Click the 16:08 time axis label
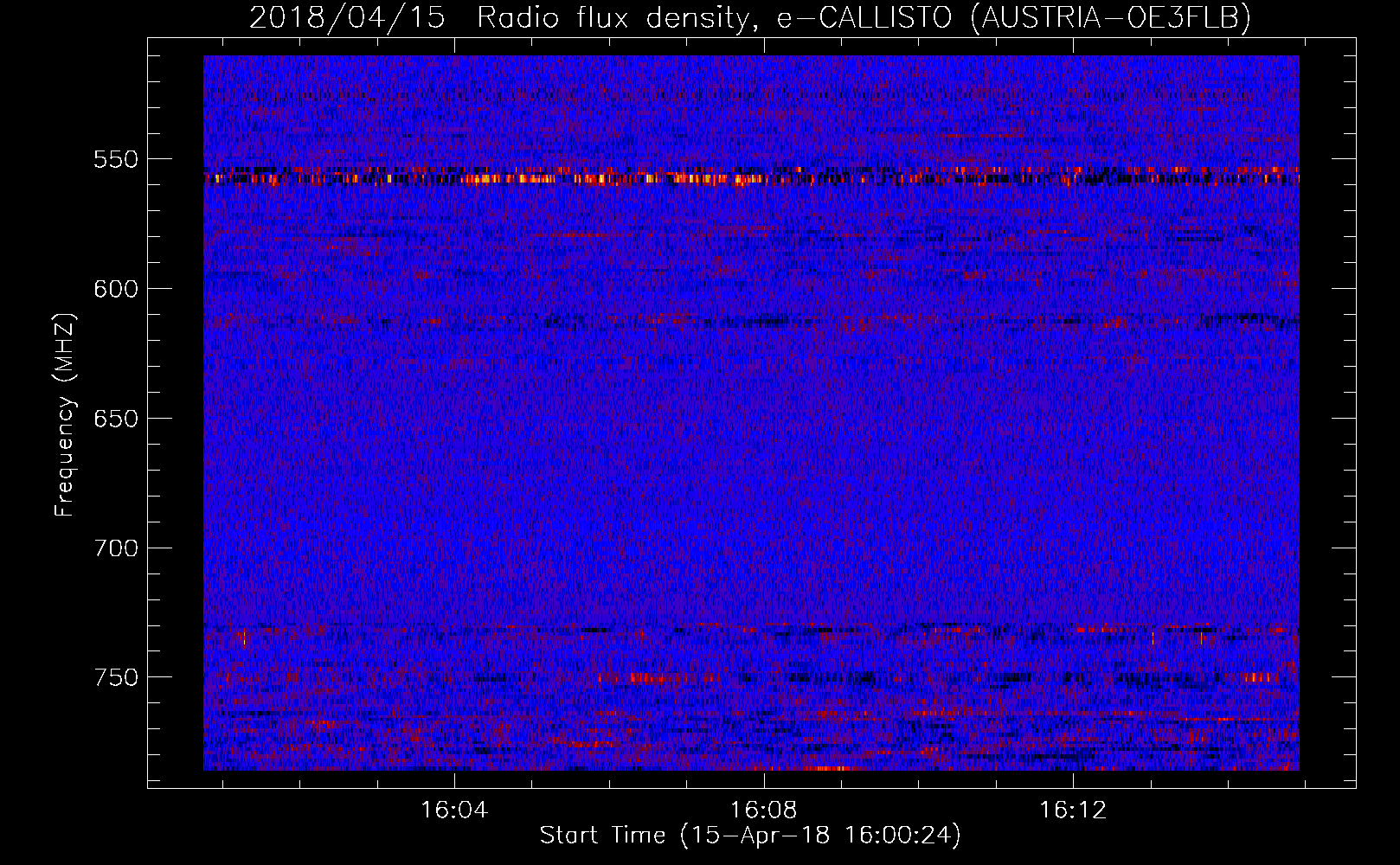The image size is (1400, 865). click(764, 811)
